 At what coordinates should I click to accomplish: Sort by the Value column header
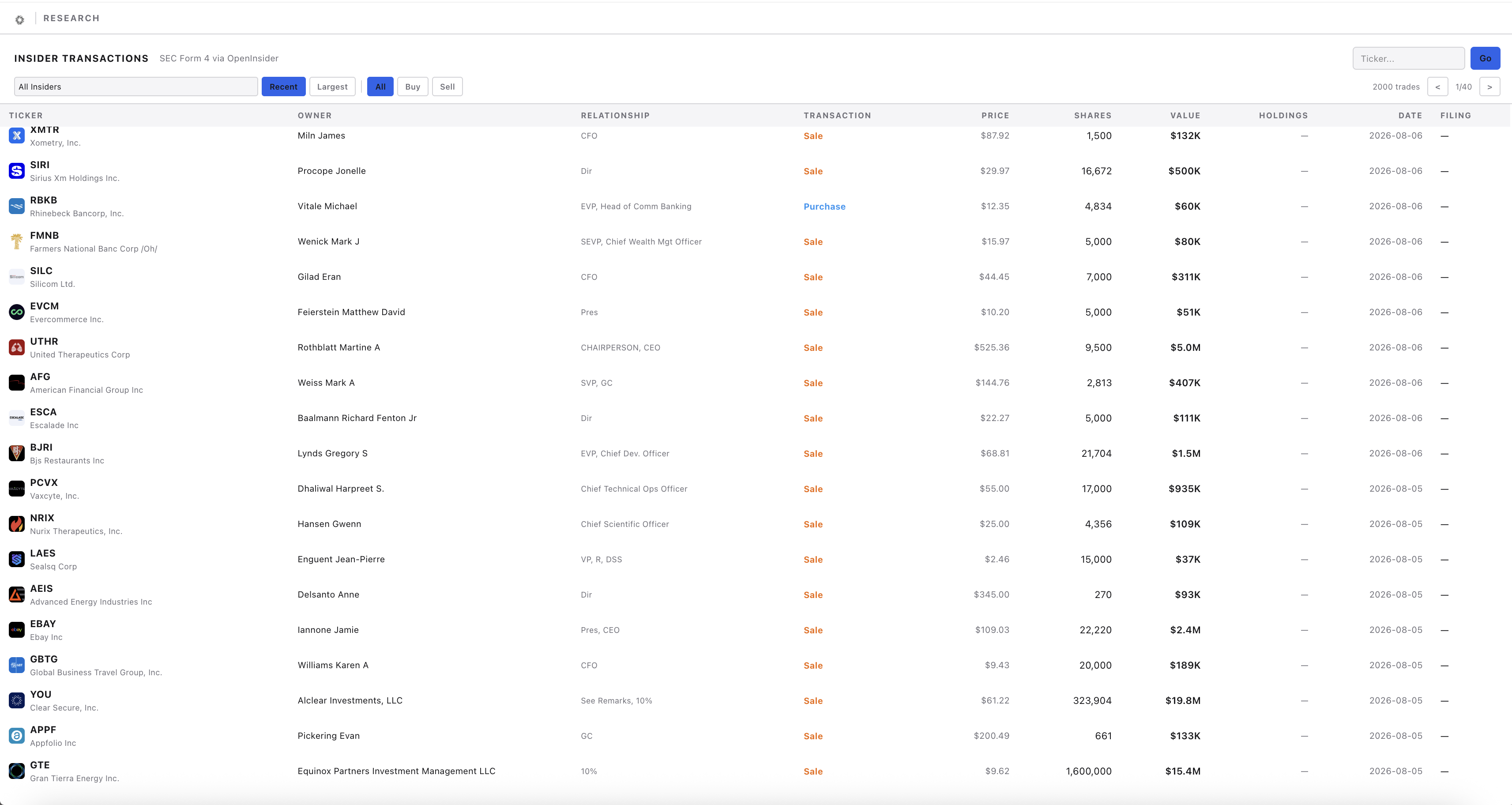[1185, 116]
